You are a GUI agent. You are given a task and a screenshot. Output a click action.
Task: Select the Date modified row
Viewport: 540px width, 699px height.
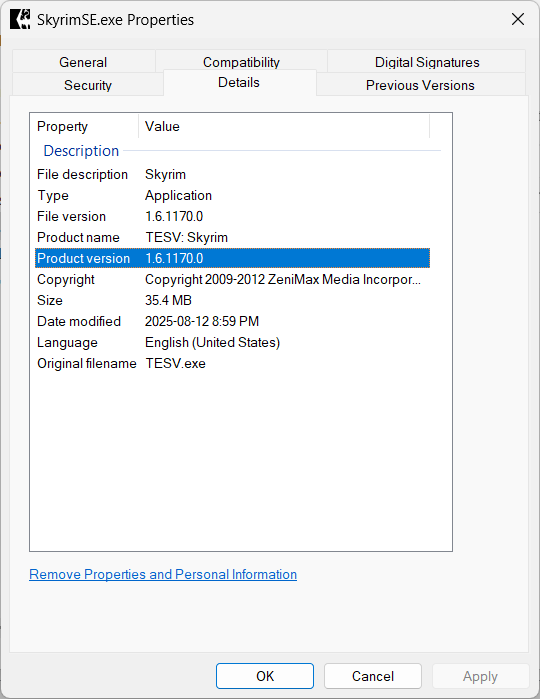[232, 321]
